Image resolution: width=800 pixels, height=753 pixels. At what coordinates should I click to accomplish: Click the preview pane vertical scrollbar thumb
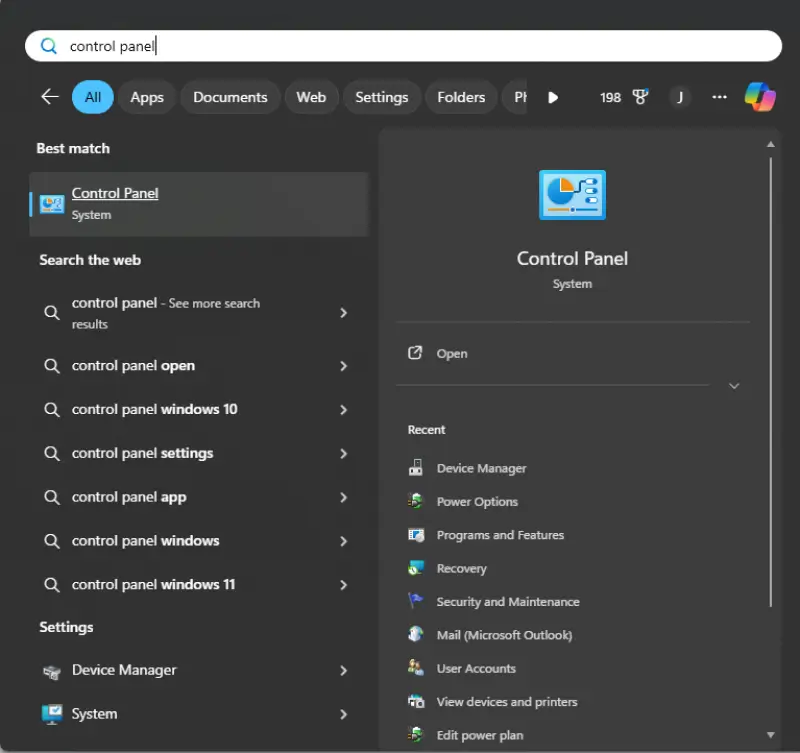770,382
